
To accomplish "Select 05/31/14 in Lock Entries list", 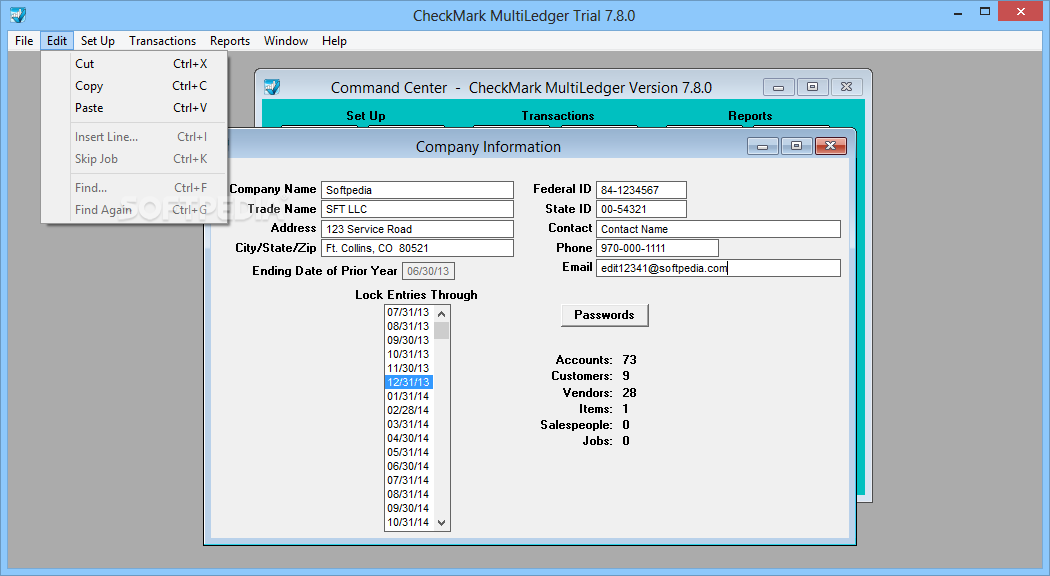I will [x=408, y=453].
